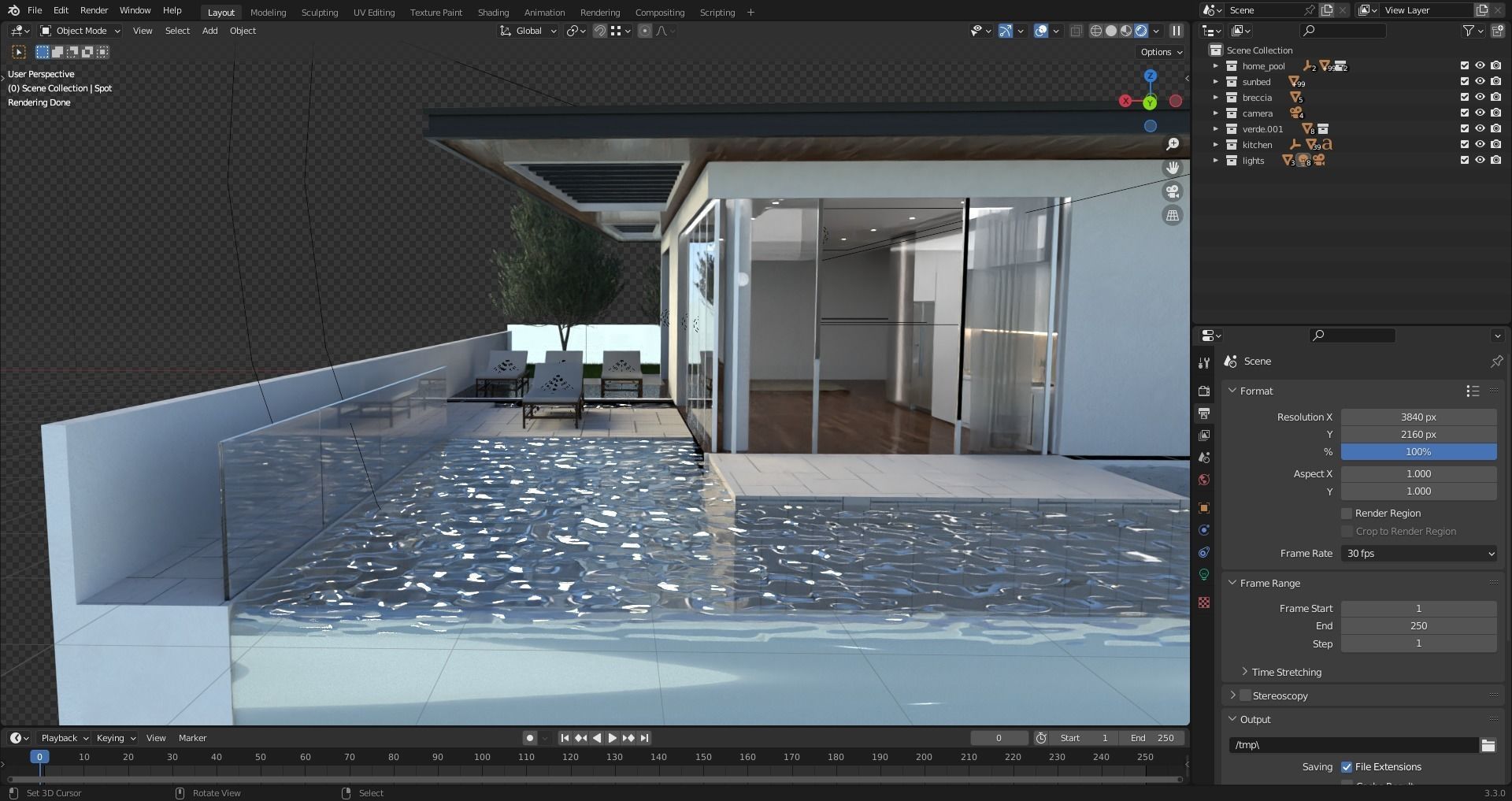Uncheck File Extensions checkbox
Image resolution: width=1512 pixels, height=801 pixels.
click(1347, 767)
